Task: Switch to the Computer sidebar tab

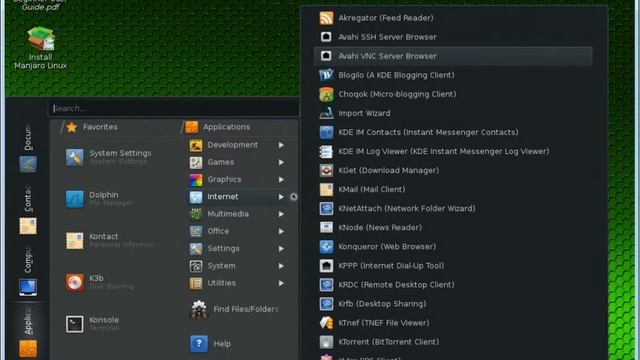Action: click(28, 271)
